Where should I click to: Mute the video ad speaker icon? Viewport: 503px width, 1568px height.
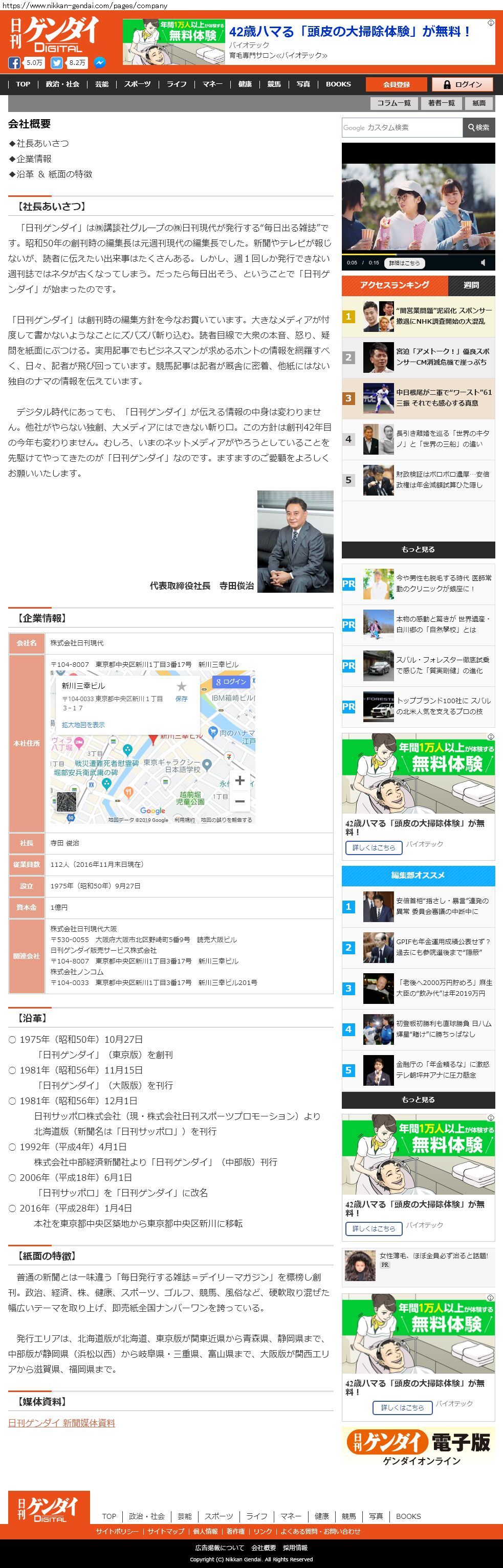[x=483, y=262]
